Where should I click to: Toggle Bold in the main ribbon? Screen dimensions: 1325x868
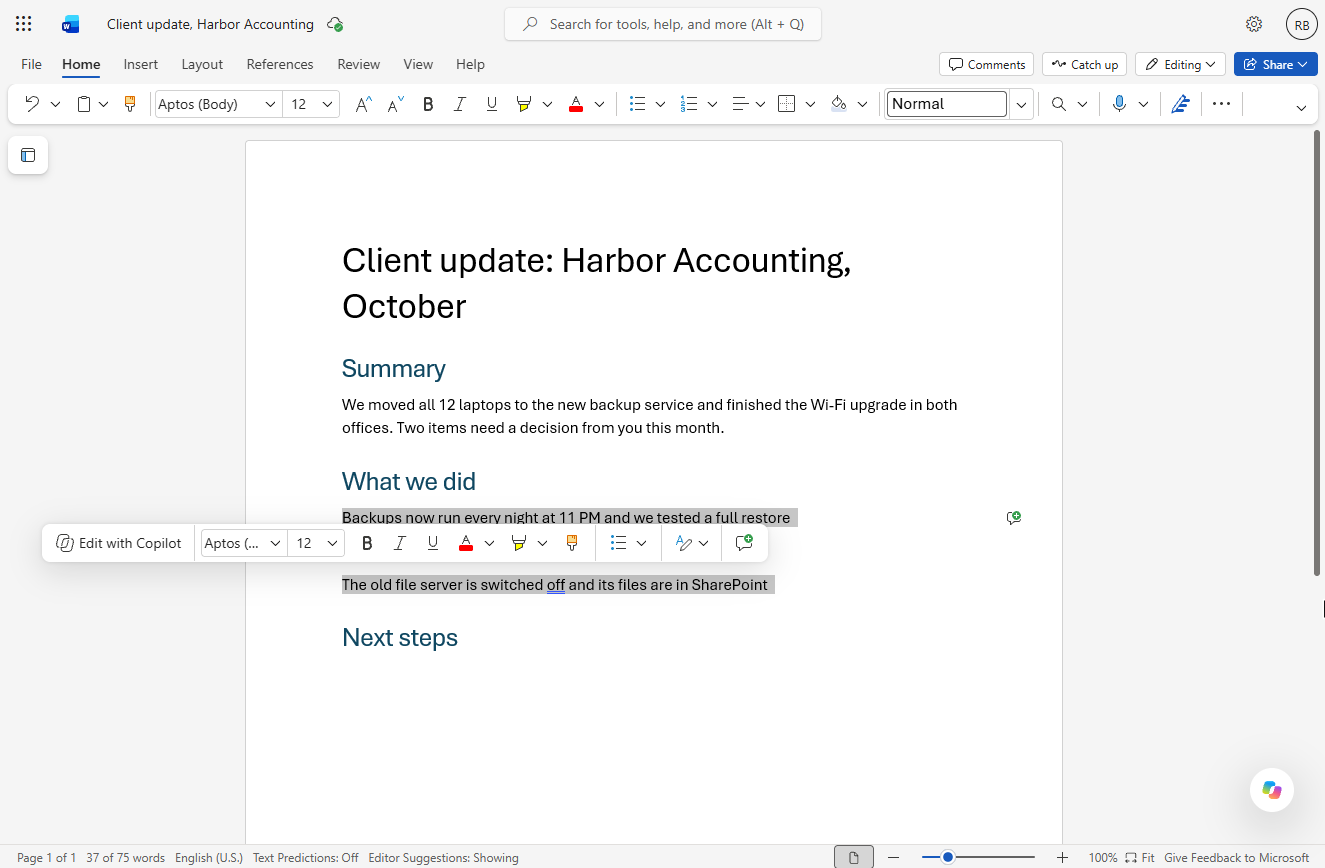point(428,104)
